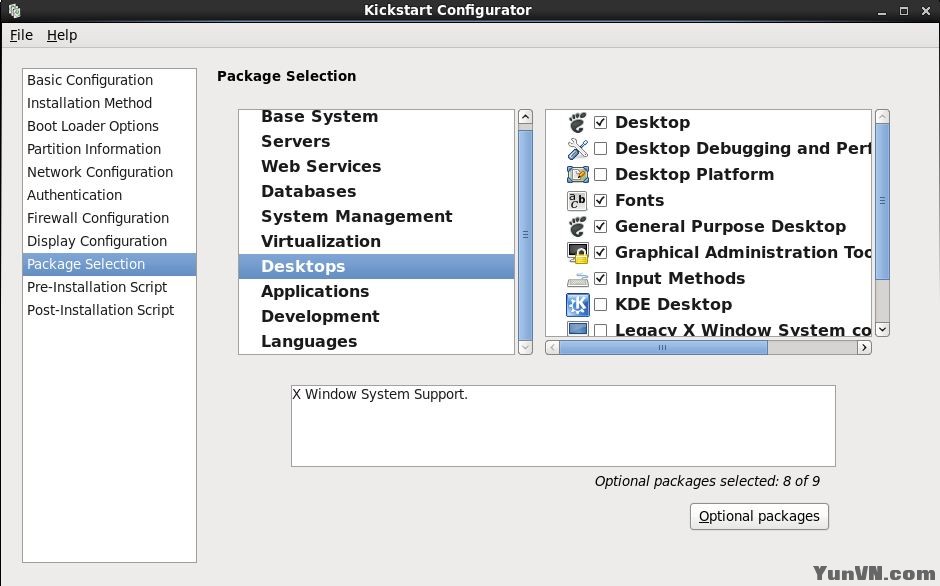Click the tools icon for Desktop Debugging
Viewport: 940px width, 586px height.
(578, 149)
